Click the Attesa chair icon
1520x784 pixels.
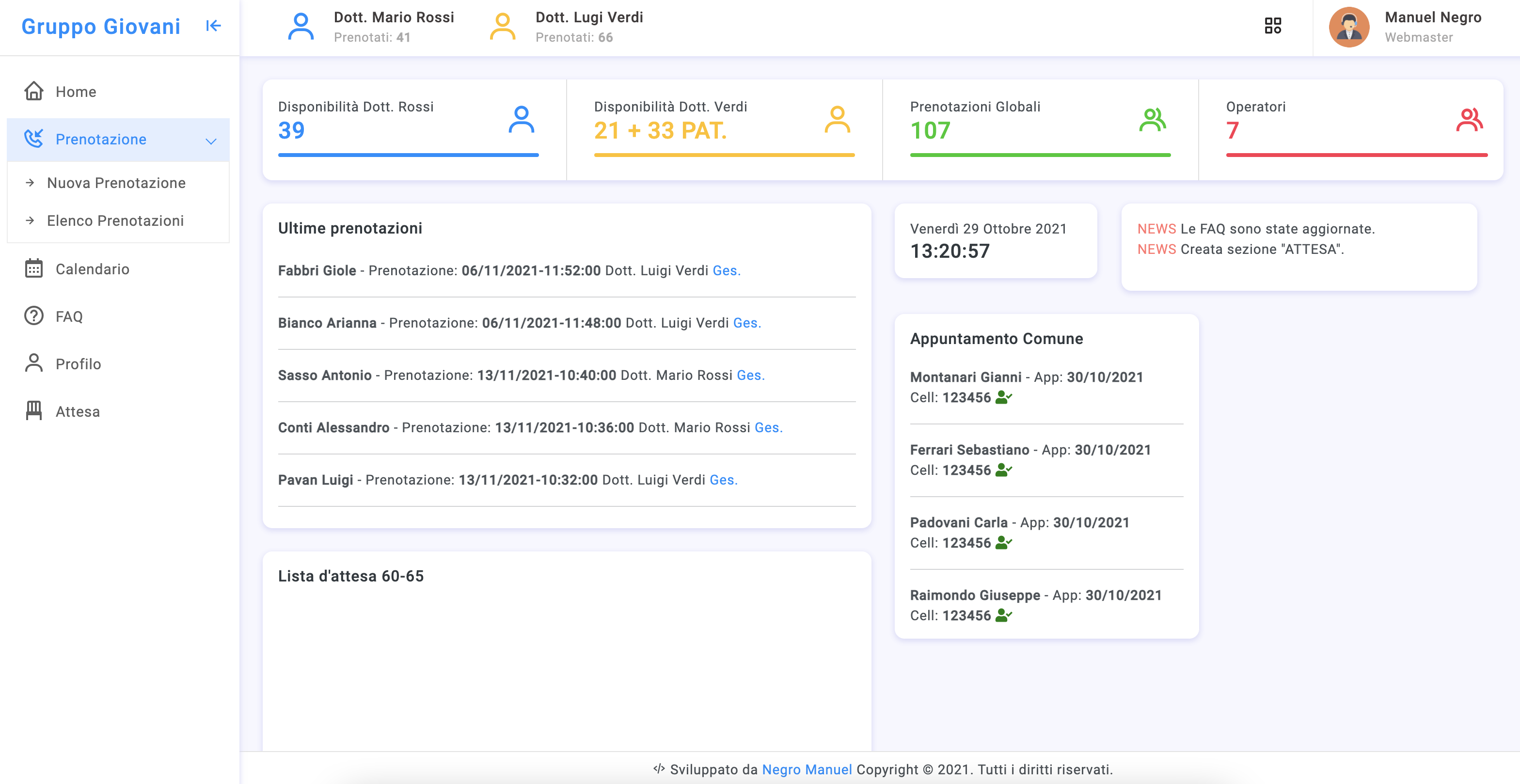click(x=33, y=411)
